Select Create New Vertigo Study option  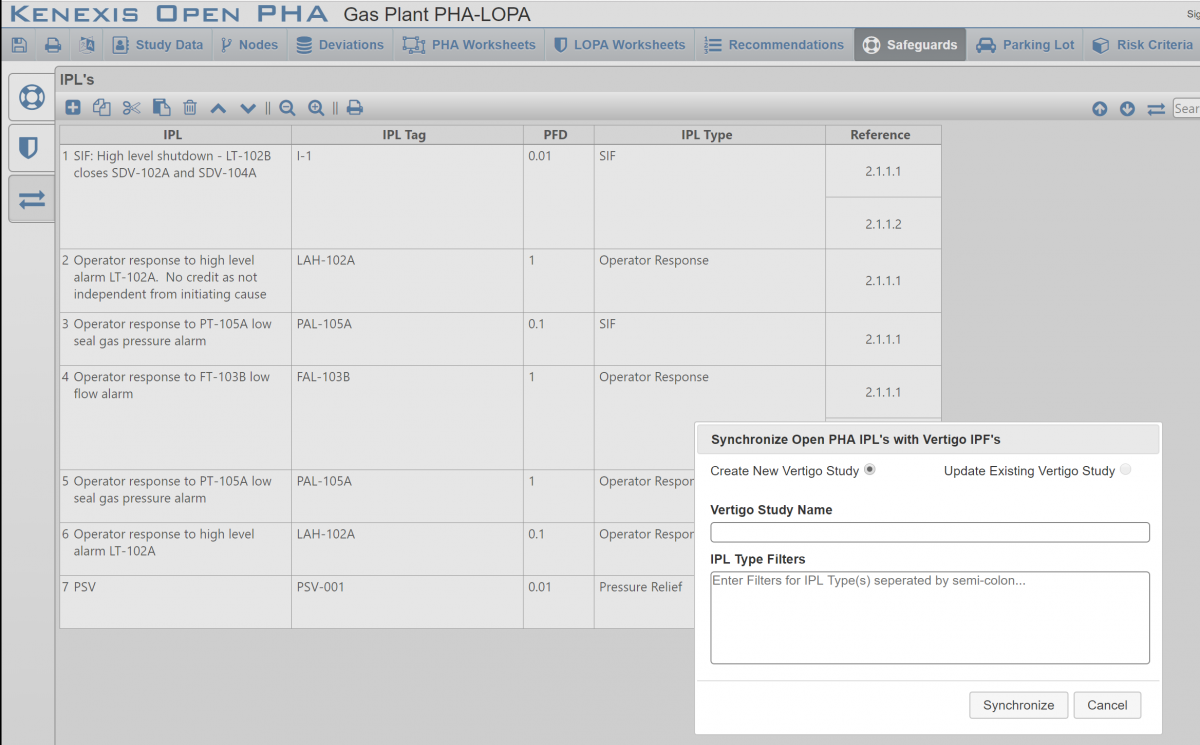(869, 470)
